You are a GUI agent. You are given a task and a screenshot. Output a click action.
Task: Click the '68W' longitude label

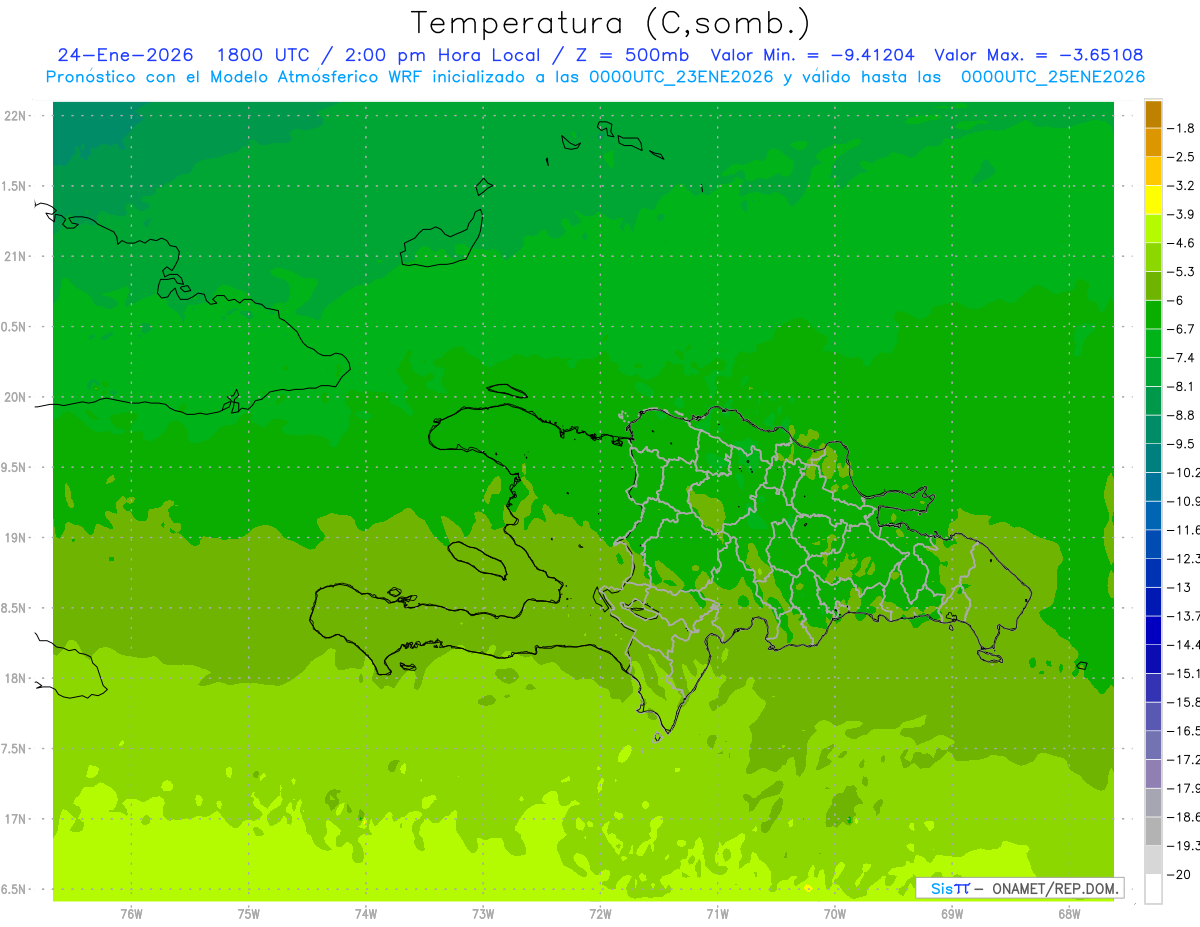pyautogui.click(x=1069, y=914)
